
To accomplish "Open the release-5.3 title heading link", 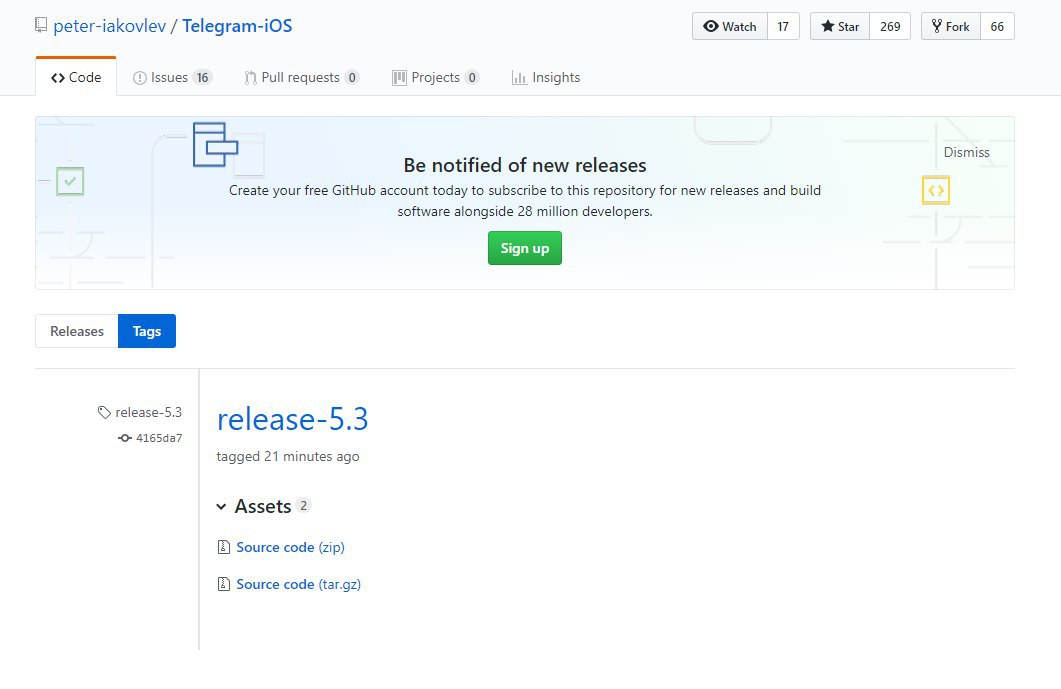I will pos(292,419).
